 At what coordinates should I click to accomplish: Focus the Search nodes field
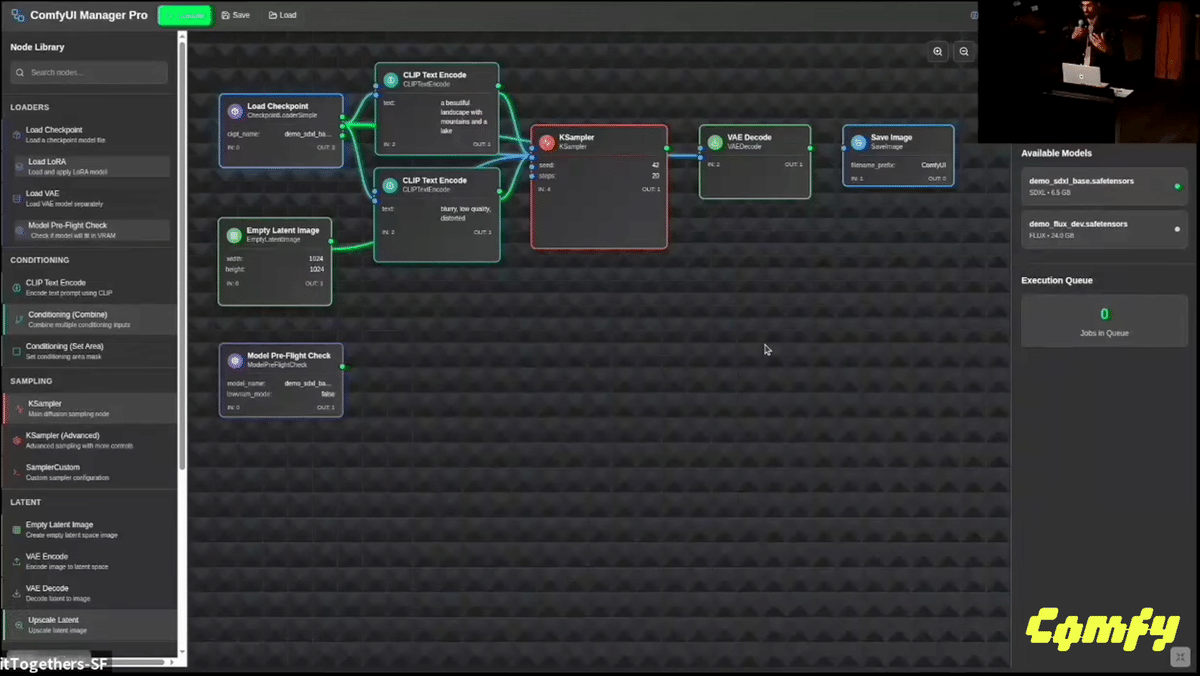89,72
